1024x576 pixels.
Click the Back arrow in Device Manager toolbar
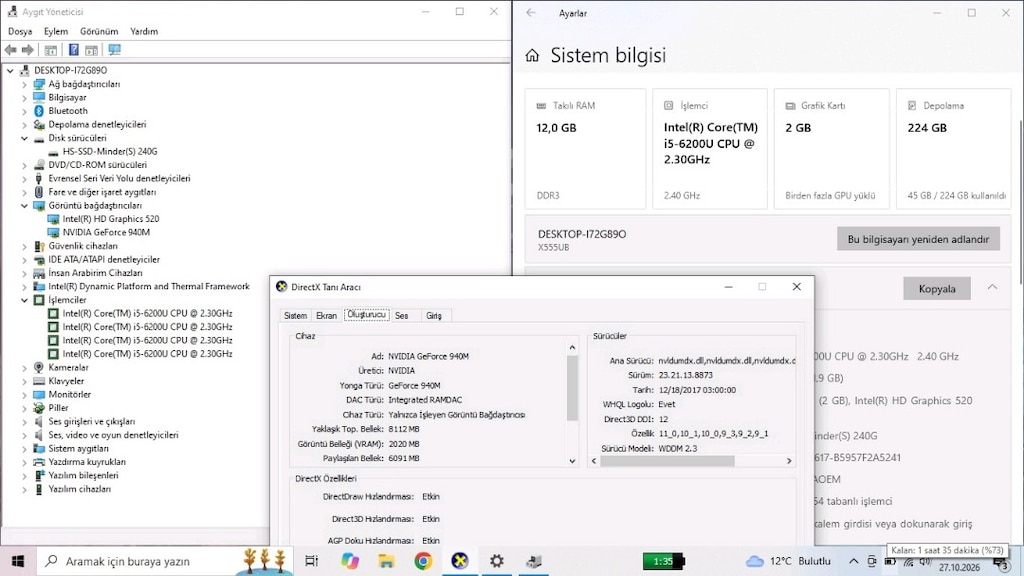pyautogui.click(x=10, y=50)
